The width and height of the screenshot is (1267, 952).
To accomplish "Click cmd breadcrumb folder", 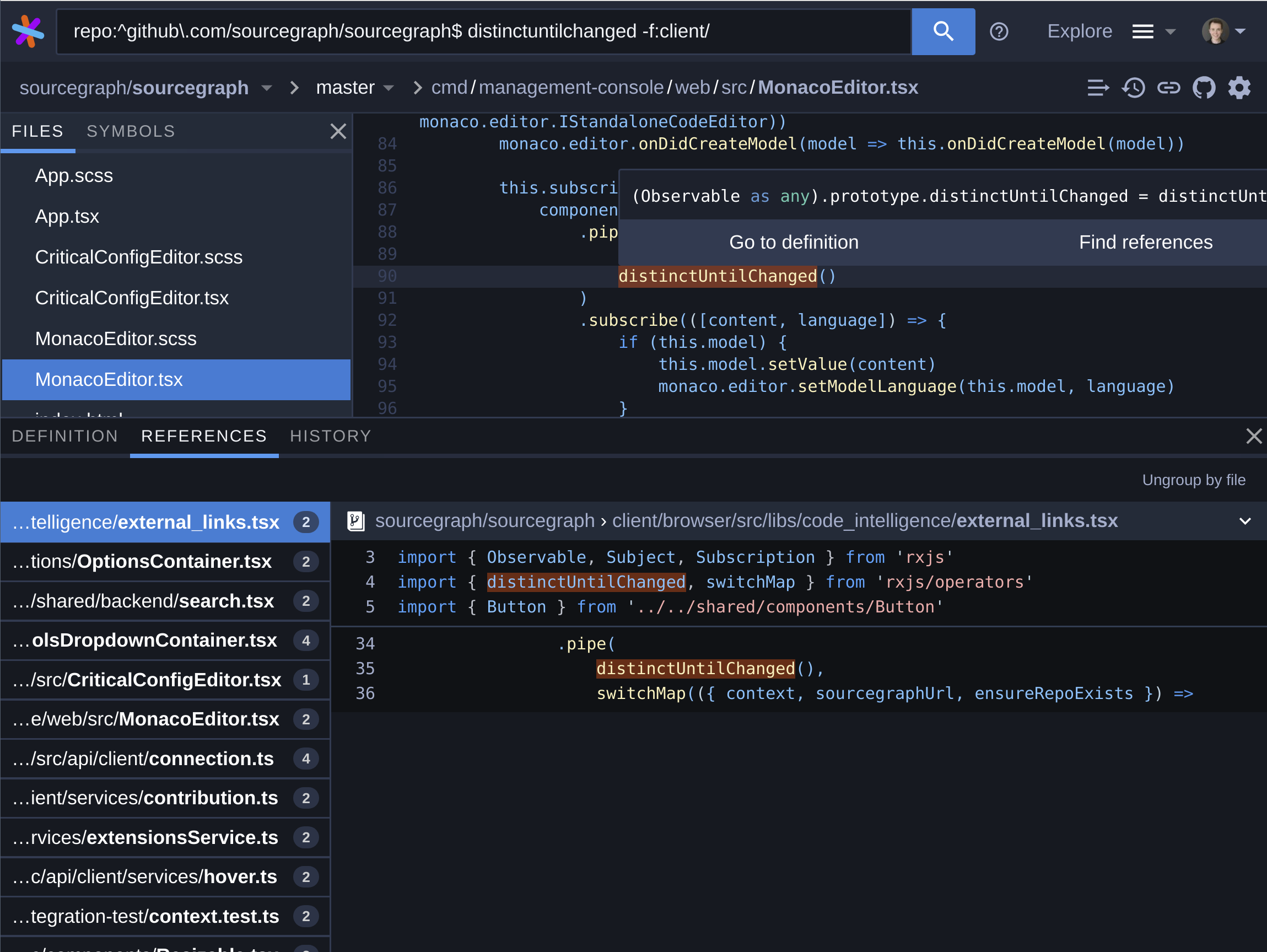I will [x=449, y=88].
